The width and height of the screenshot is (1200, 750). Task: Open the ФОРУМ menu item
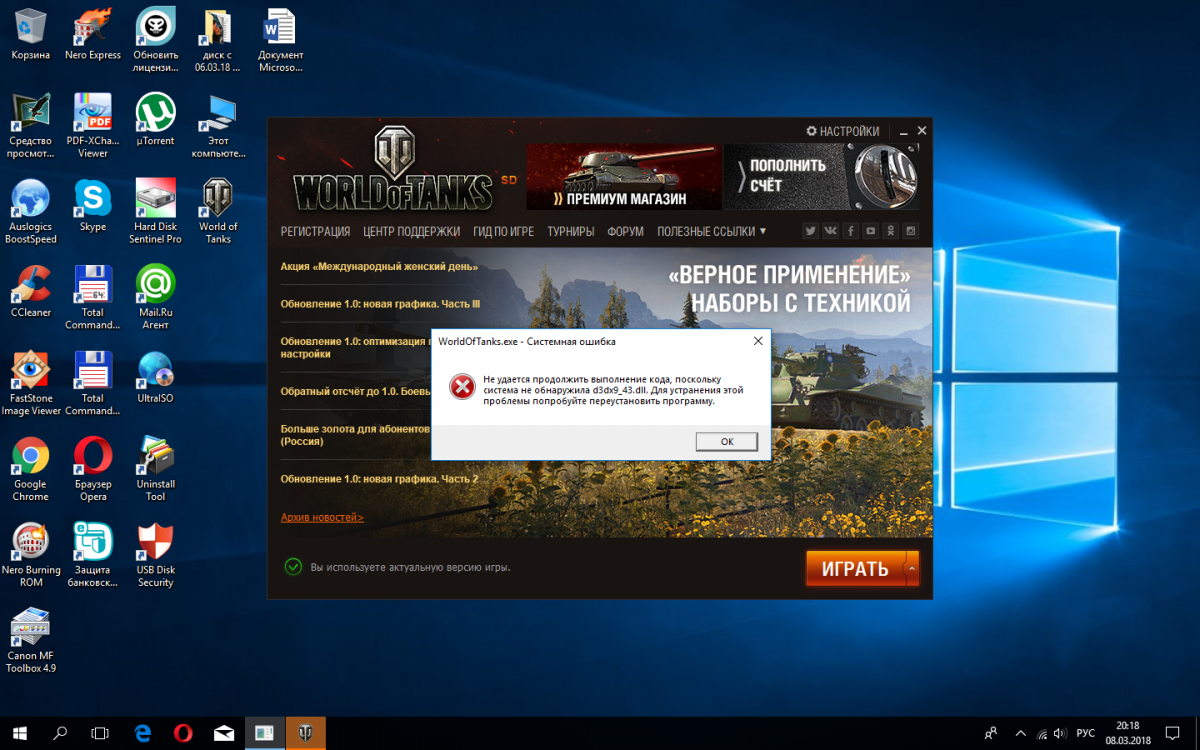pyautogui.click(x=625, y=231)
